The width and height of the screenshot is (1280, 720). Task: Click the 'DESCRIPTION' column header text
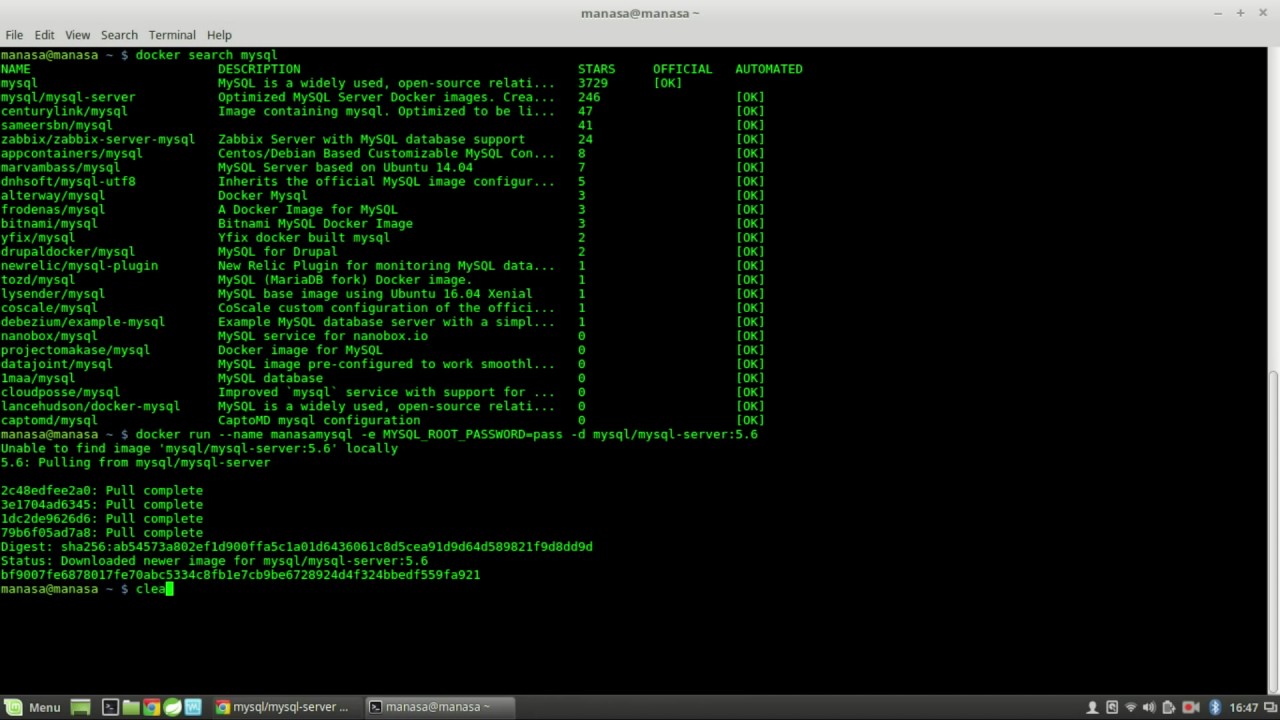[x=259, y=69]
